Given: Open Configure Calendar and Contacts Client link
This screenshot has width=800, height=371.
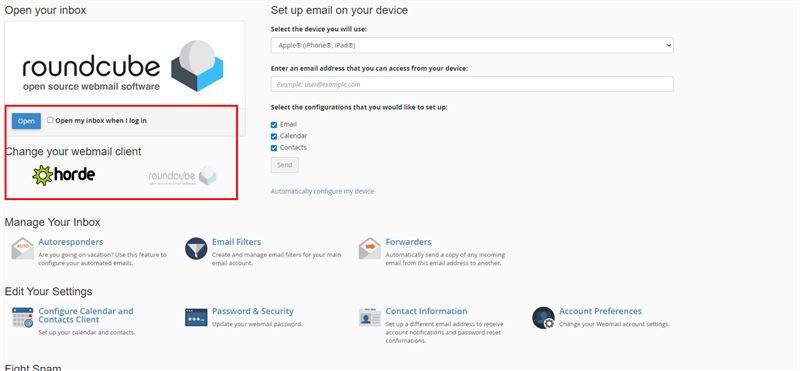Looking at the screenshot, I should (x=86, y=315).
